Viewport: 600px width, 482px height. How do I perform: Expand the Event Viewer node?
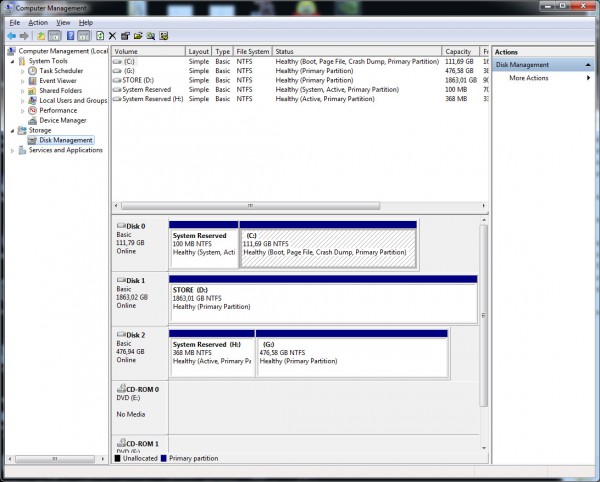(x=23, y=81)
